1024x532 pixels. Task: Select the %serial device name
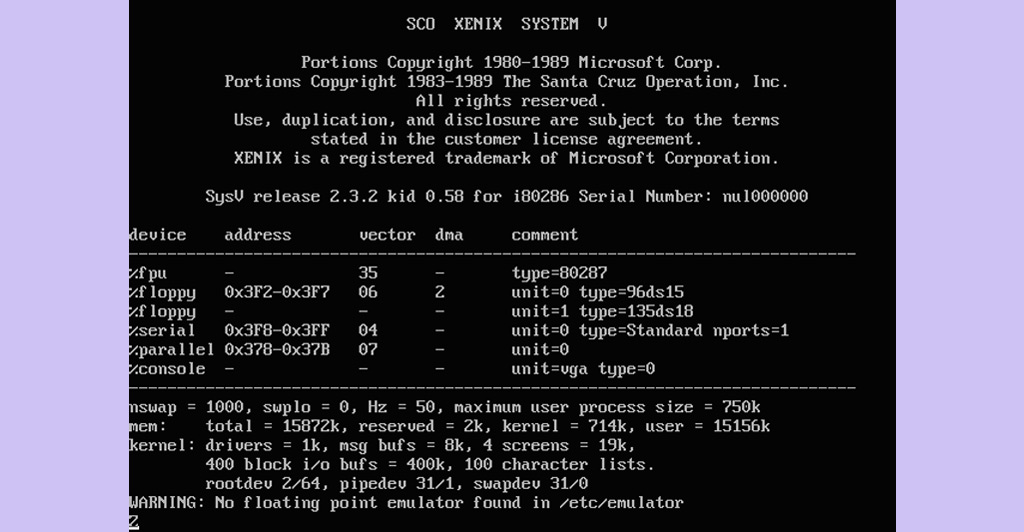[x=163, y=330]
